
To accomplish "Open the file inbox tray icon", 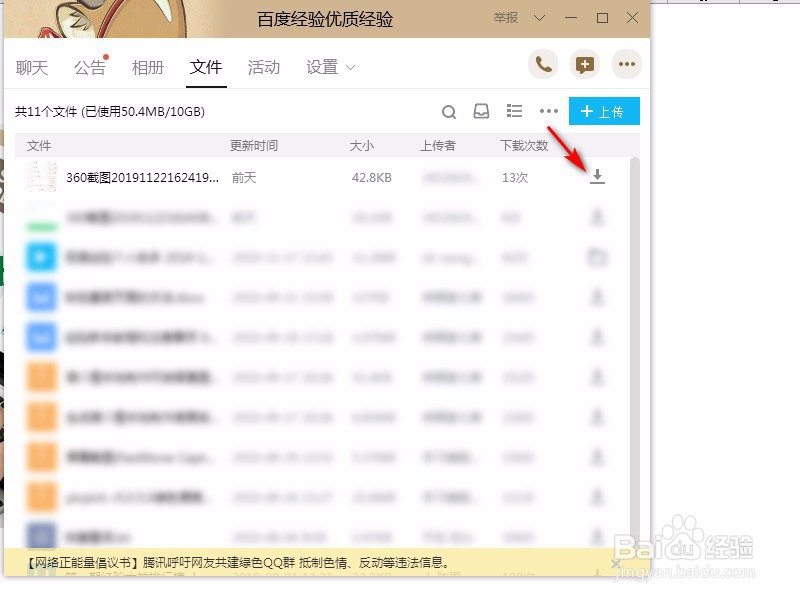I will (x=481, y=111).
